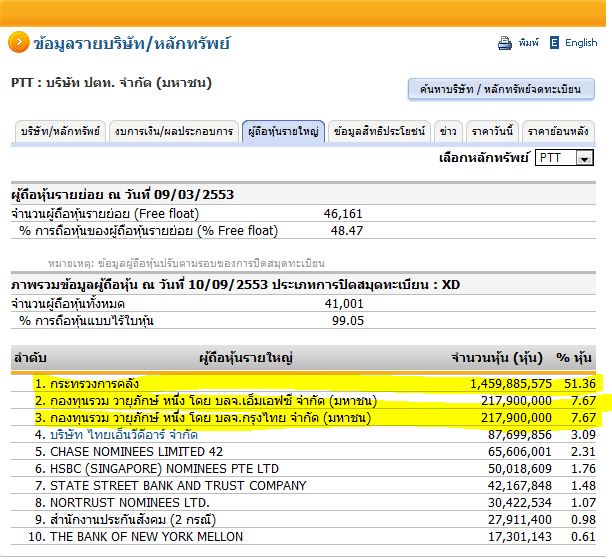The height and width of the screenshot is (559, 612).
Task: Select share count 30,422,534
Action: (x=520, y=502)
